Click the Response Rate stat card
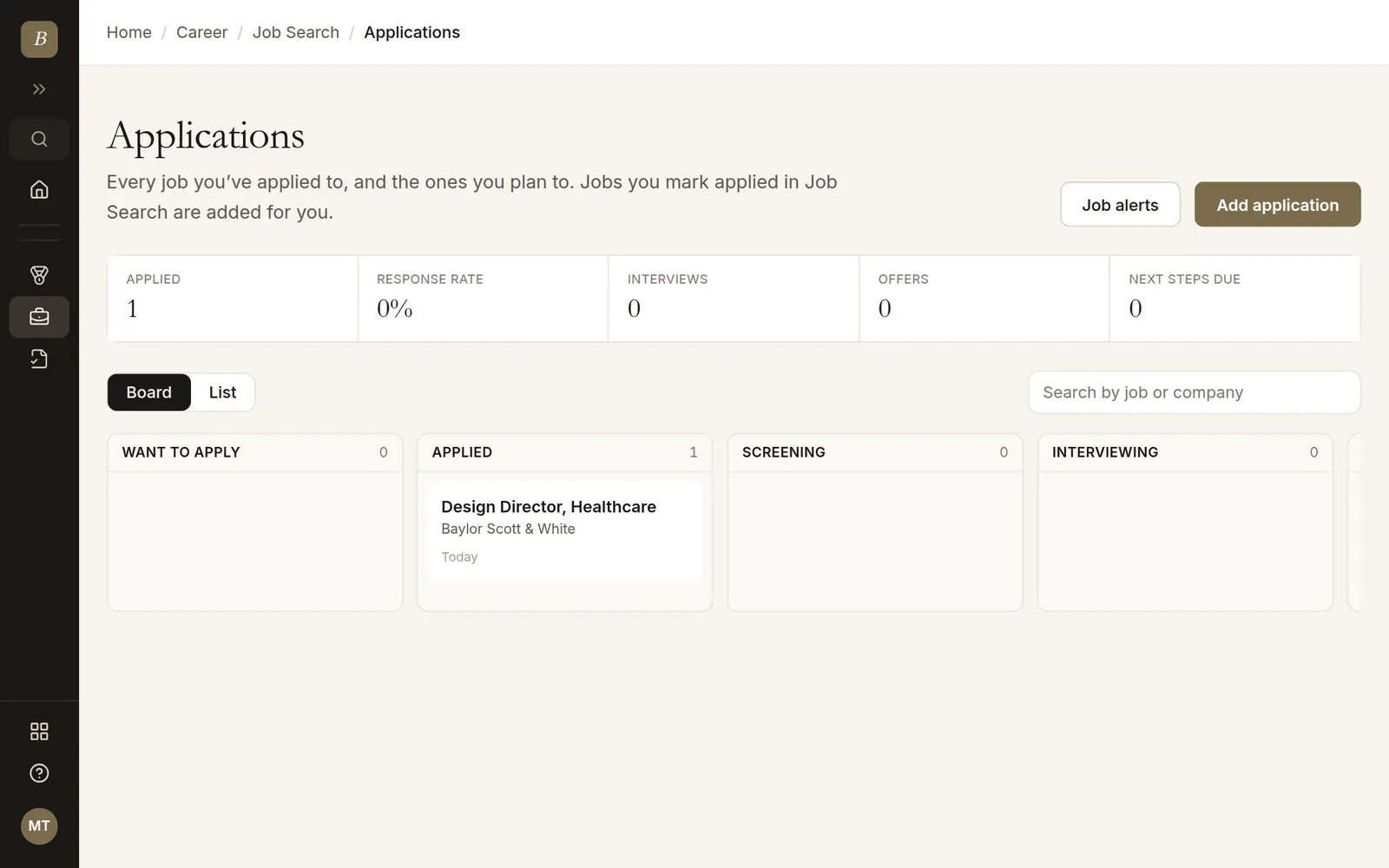The width and height of the screenshot is (1389, 868). click(483, 299)
